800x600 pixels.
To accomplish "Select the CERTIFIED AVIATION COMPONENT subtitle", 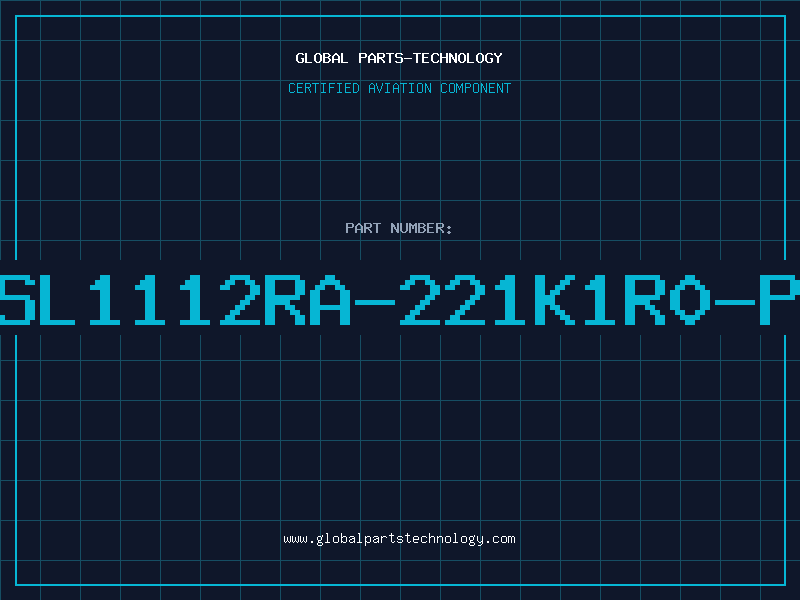I will 399,88.
